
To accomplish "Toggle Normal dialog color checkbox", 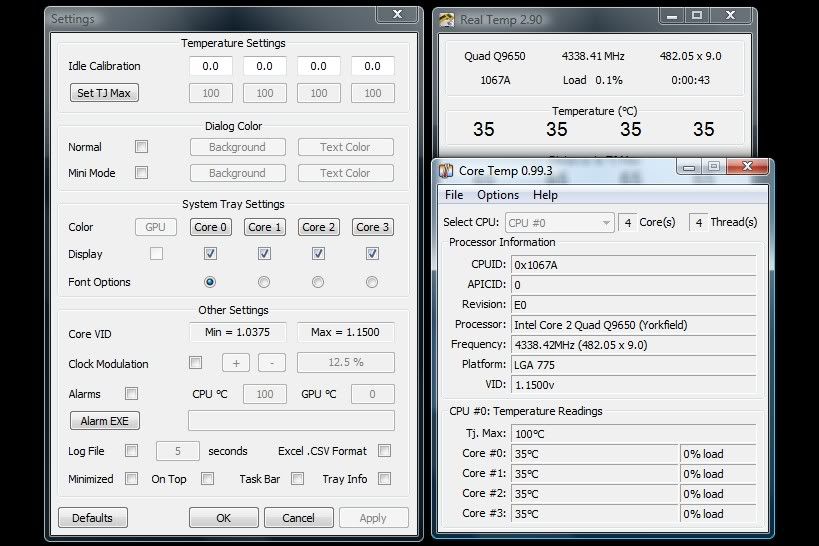I will click(x=141, y=146).
